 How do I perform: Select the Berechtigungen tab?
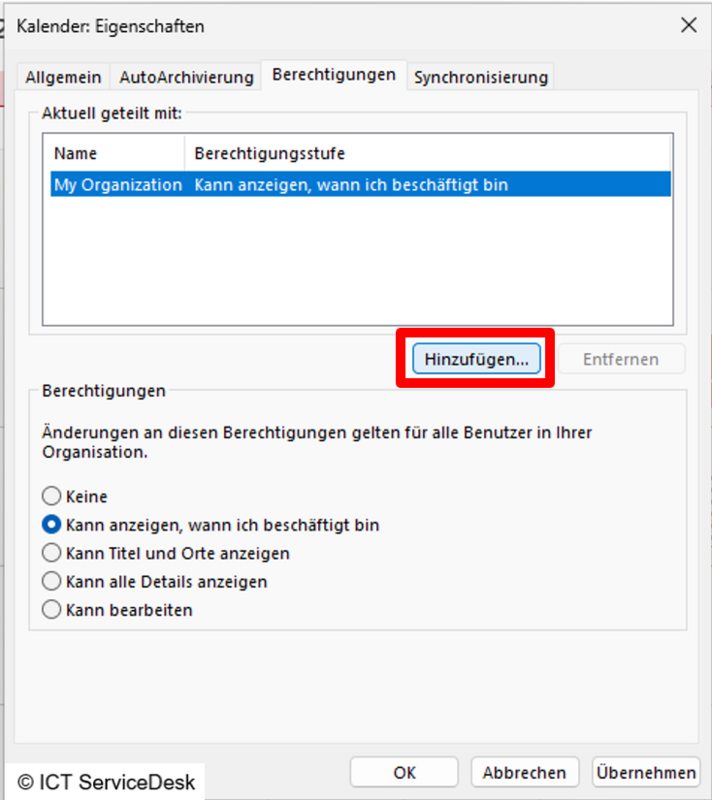[334, 74]
